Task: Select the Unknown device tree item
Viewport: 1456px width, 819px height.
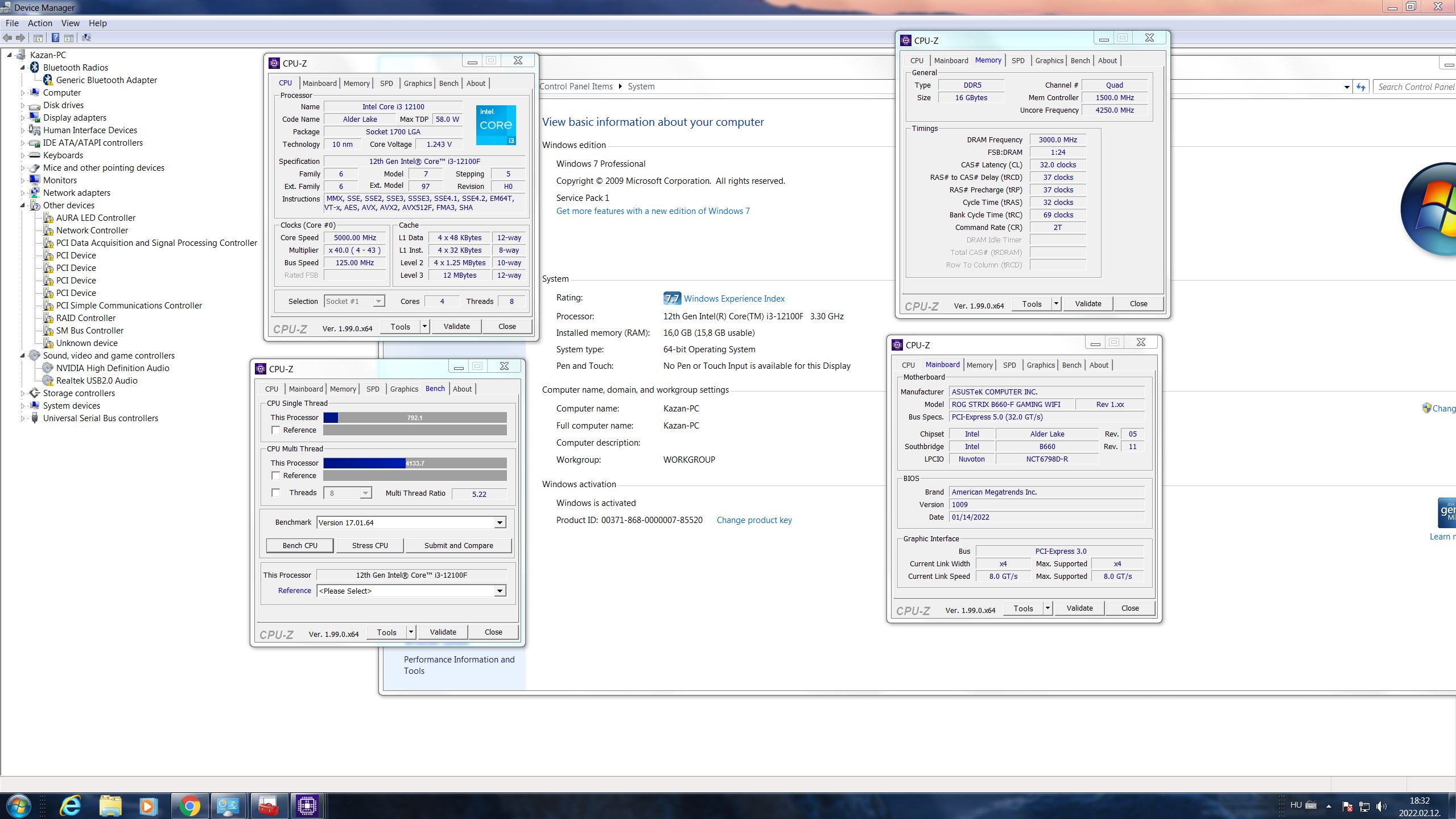Action: (x=86, y=343)
